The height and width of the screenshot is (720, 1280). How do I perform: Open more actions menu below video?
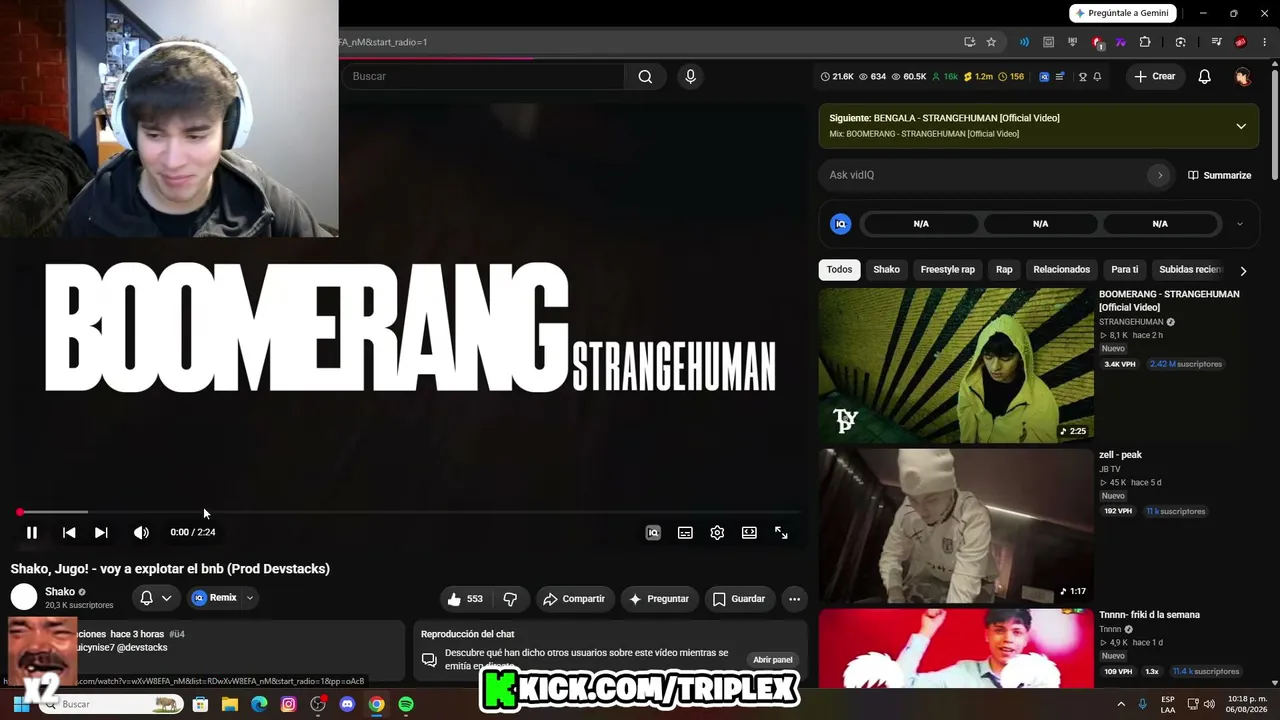pyautogui.click(x=794, y=599)
